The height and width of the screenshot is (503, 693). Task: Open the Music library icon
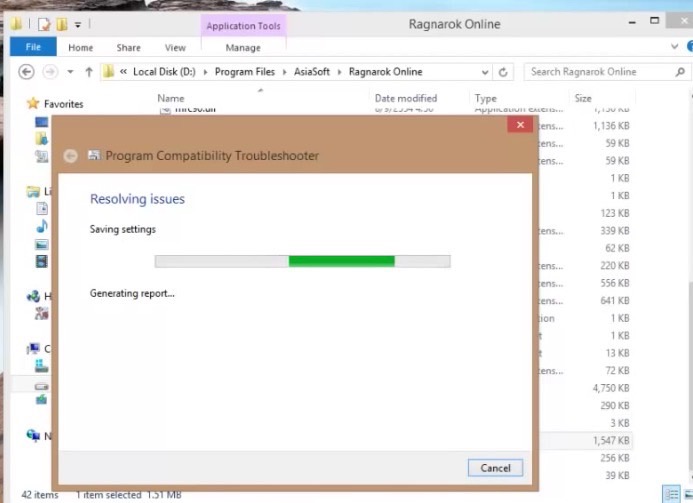click(42, 226)
